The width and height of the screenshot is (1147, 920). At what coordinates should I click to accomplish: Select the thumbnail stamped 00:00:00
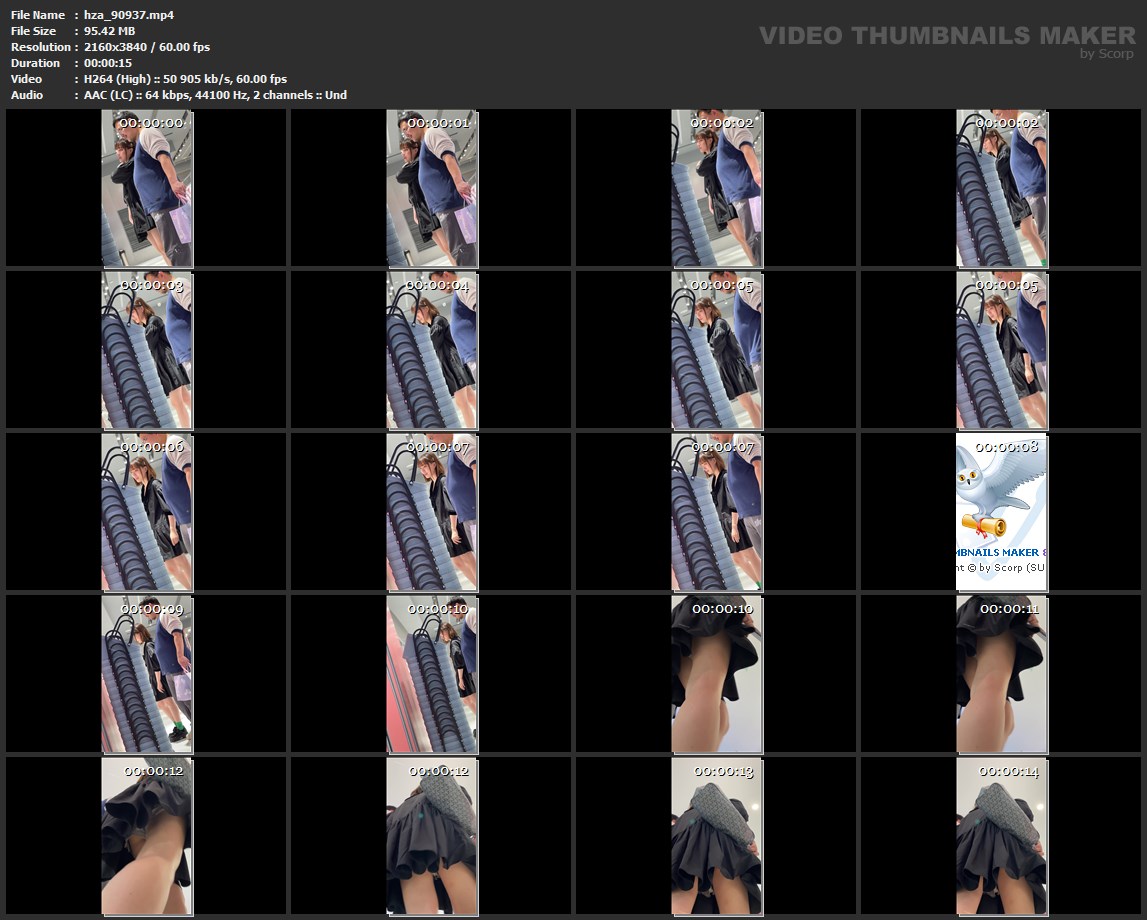coord(147,189)
